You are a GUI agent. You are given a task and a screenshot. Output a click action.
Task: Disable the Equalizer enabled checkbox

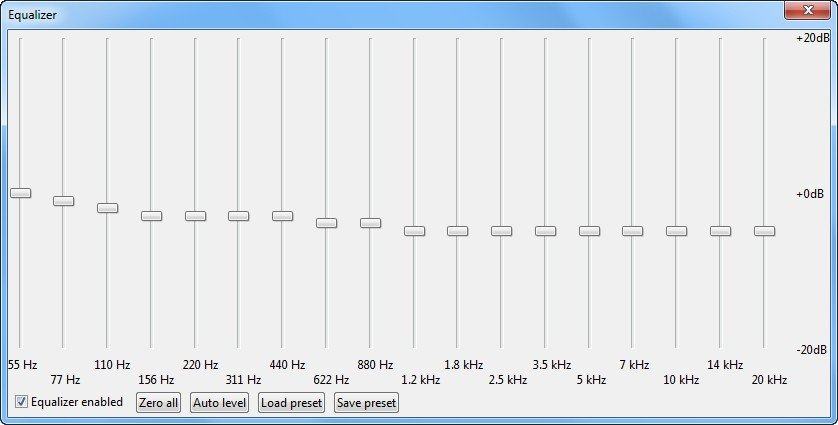(21, 401)
